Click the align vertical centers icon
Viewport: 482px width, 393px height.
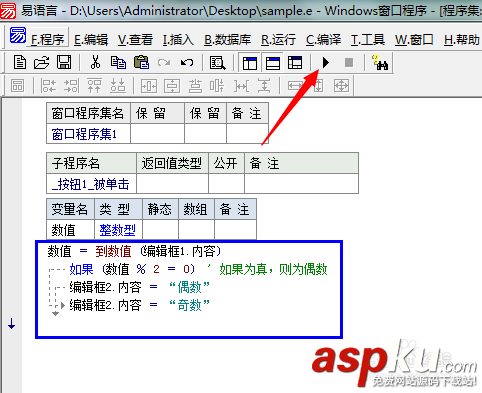pos(217,86)
